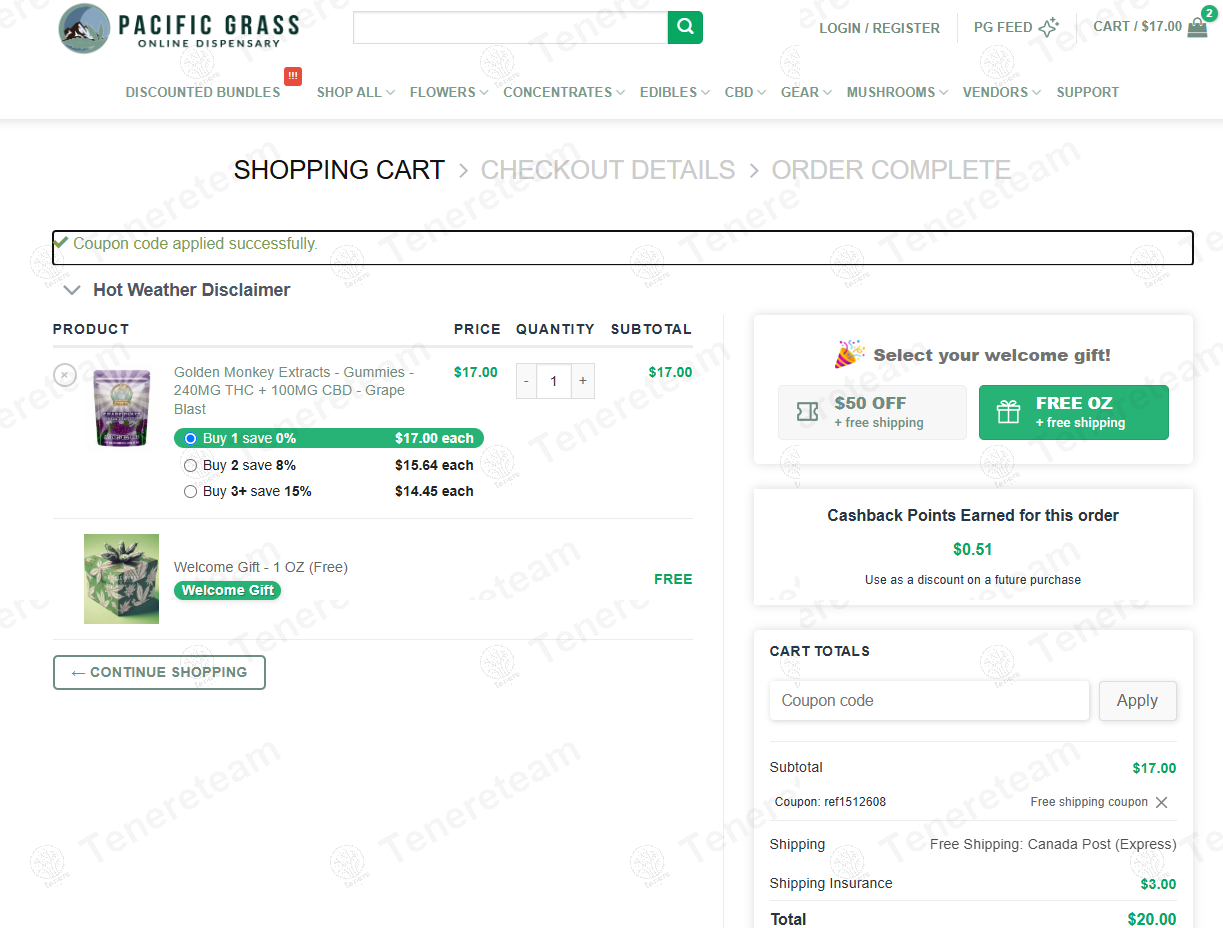Click 'Coupon code applied successfully.' message

(195, 244)
